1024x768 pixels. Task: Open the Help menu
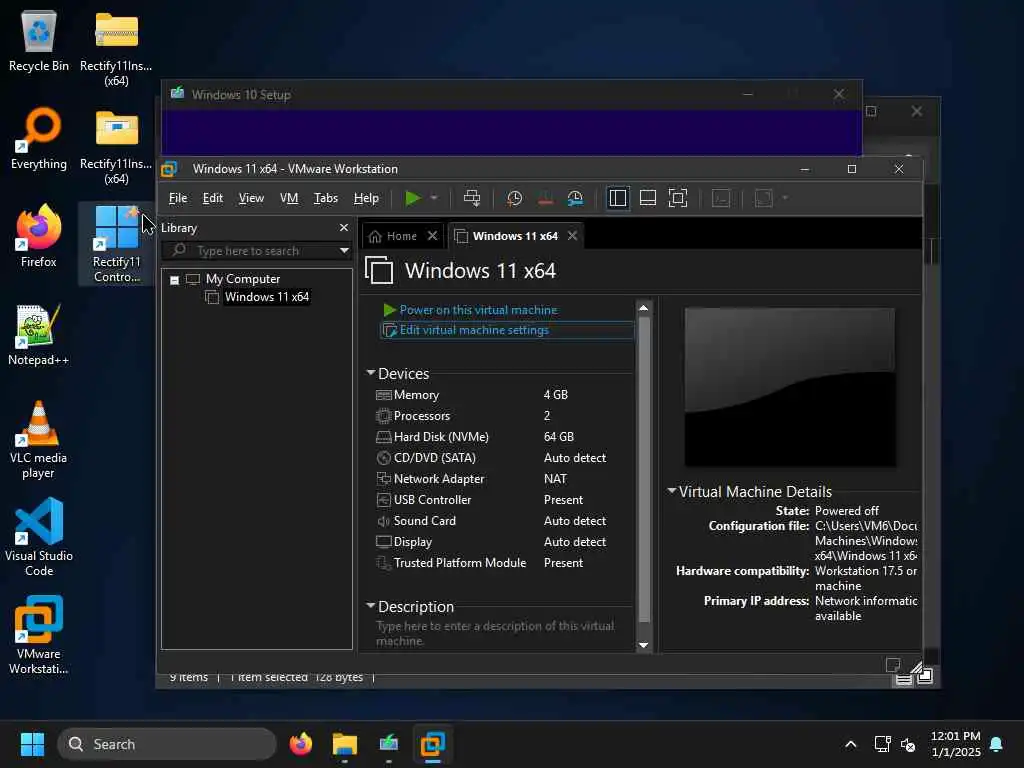366,198
